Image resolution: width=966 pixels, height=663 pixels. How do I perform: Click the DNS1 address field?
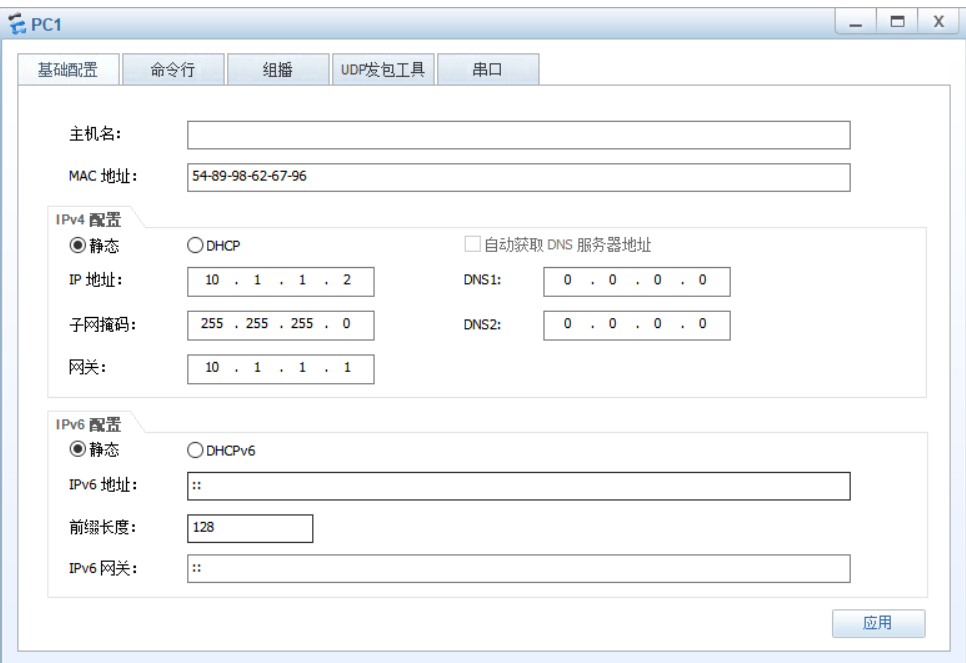coord(637,281)
